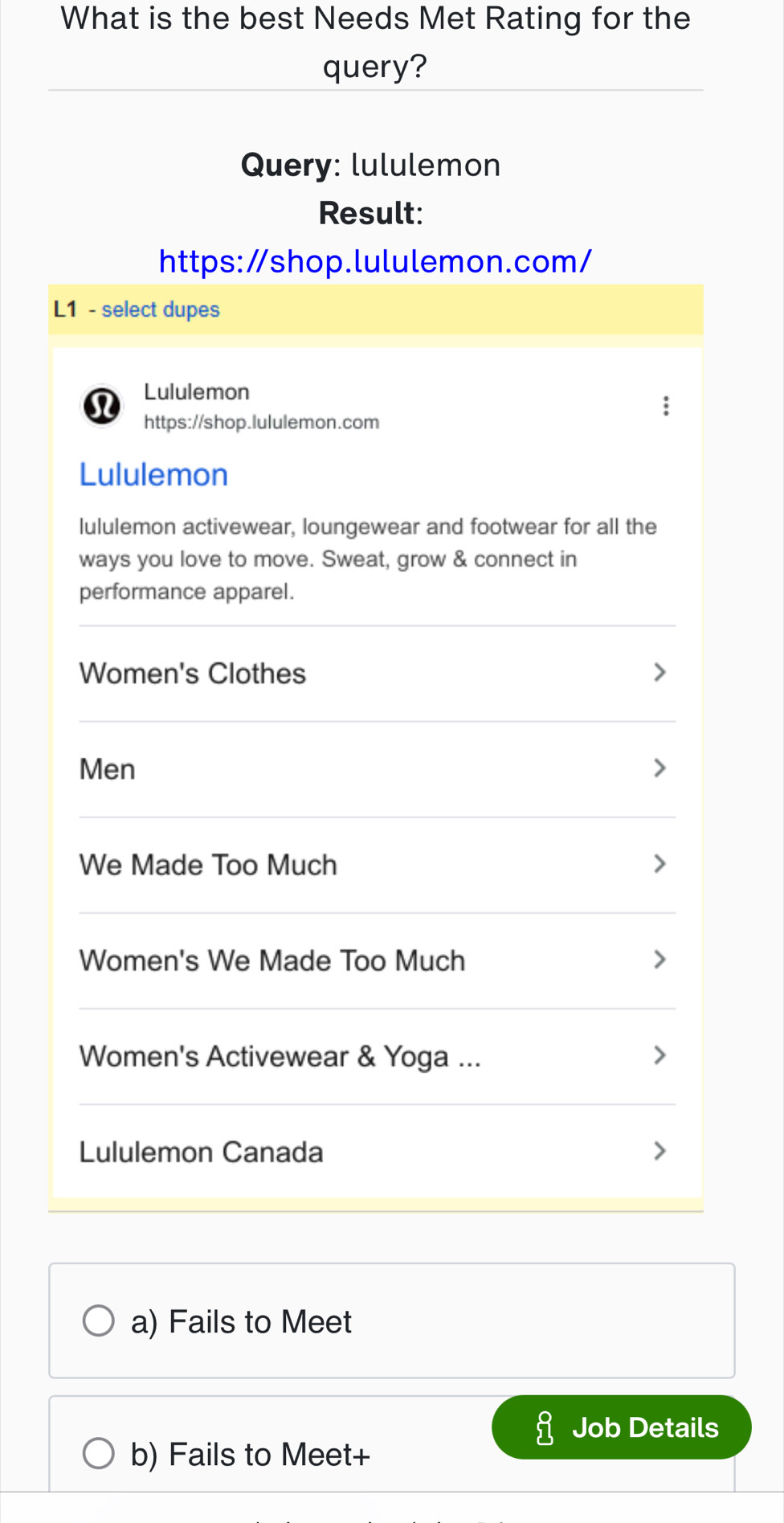Expand the Men sitelink chevron

click(659, 768)
